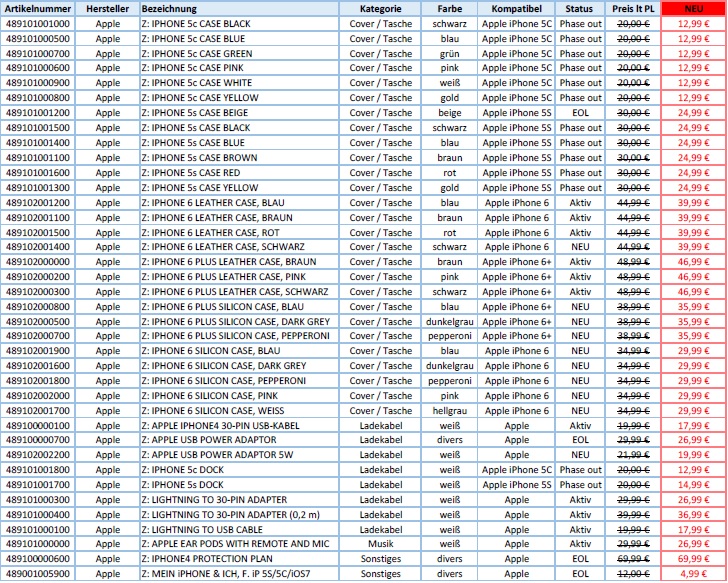Select Z: APPLE IPHONE4 30-PIN USB-KABEL
The width and height of the screenshot is (728, 583).
(239, 425)
